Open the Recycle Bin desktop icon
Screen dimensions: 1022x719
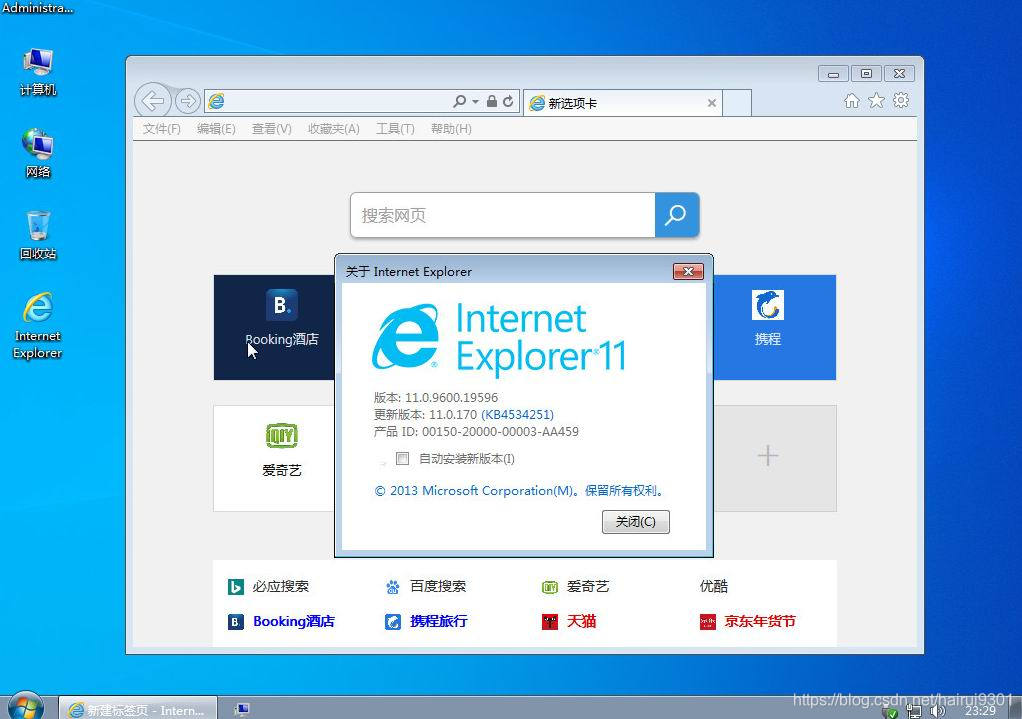pyautogui.click(x=38, y=235)
